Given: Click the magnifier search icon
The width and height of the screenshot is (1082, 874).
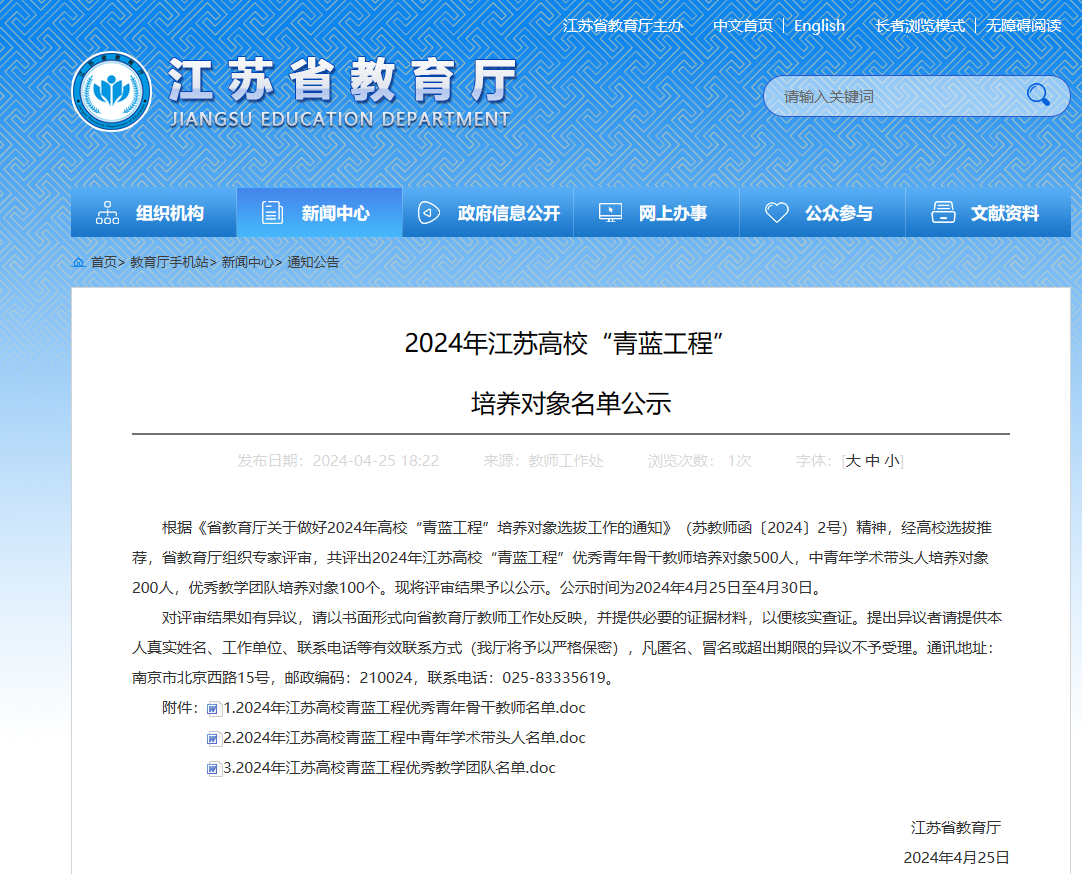Looking at the screenshot, I should (1038, 96).
